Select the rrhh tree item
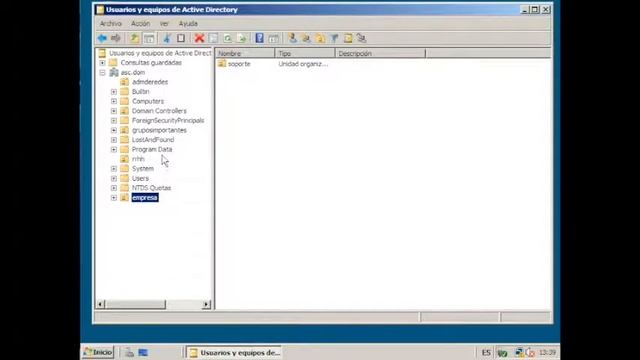This screenshot has height=360, width=640. tap(138, 159)
